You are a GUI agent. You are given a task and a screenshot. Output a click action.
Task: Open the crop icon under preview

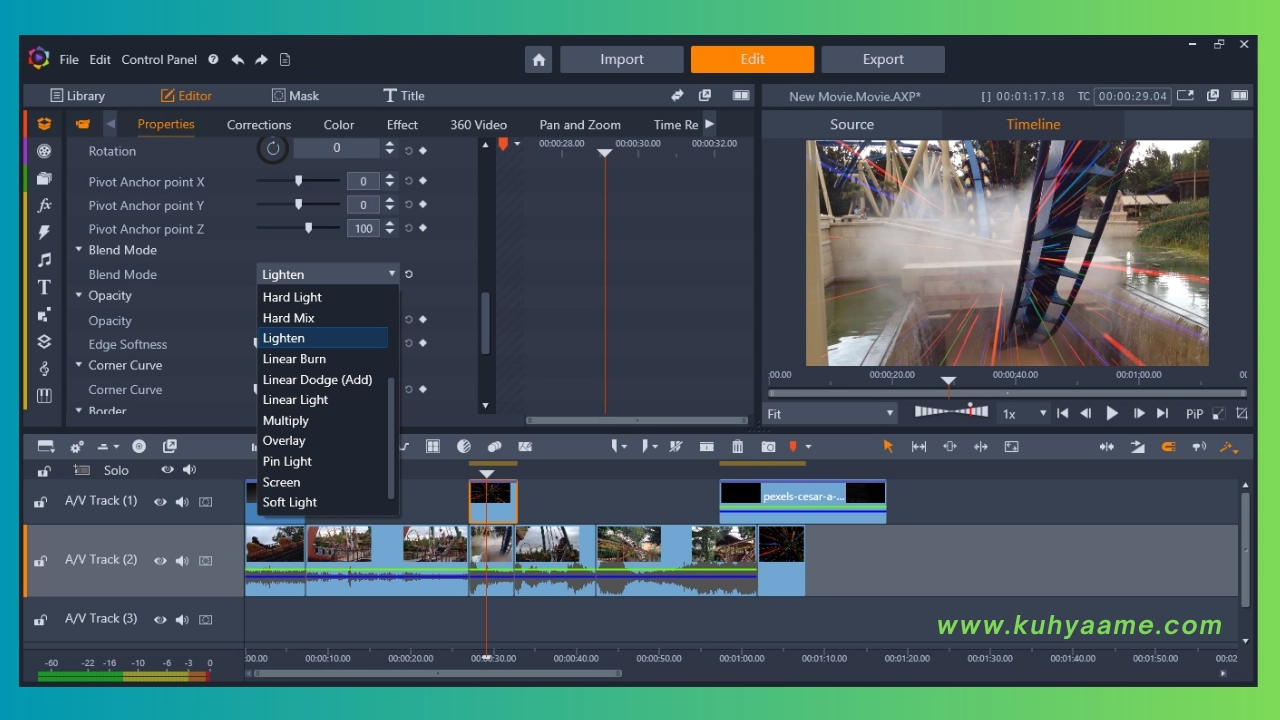pyautogui.click(x=1242, y=414)
